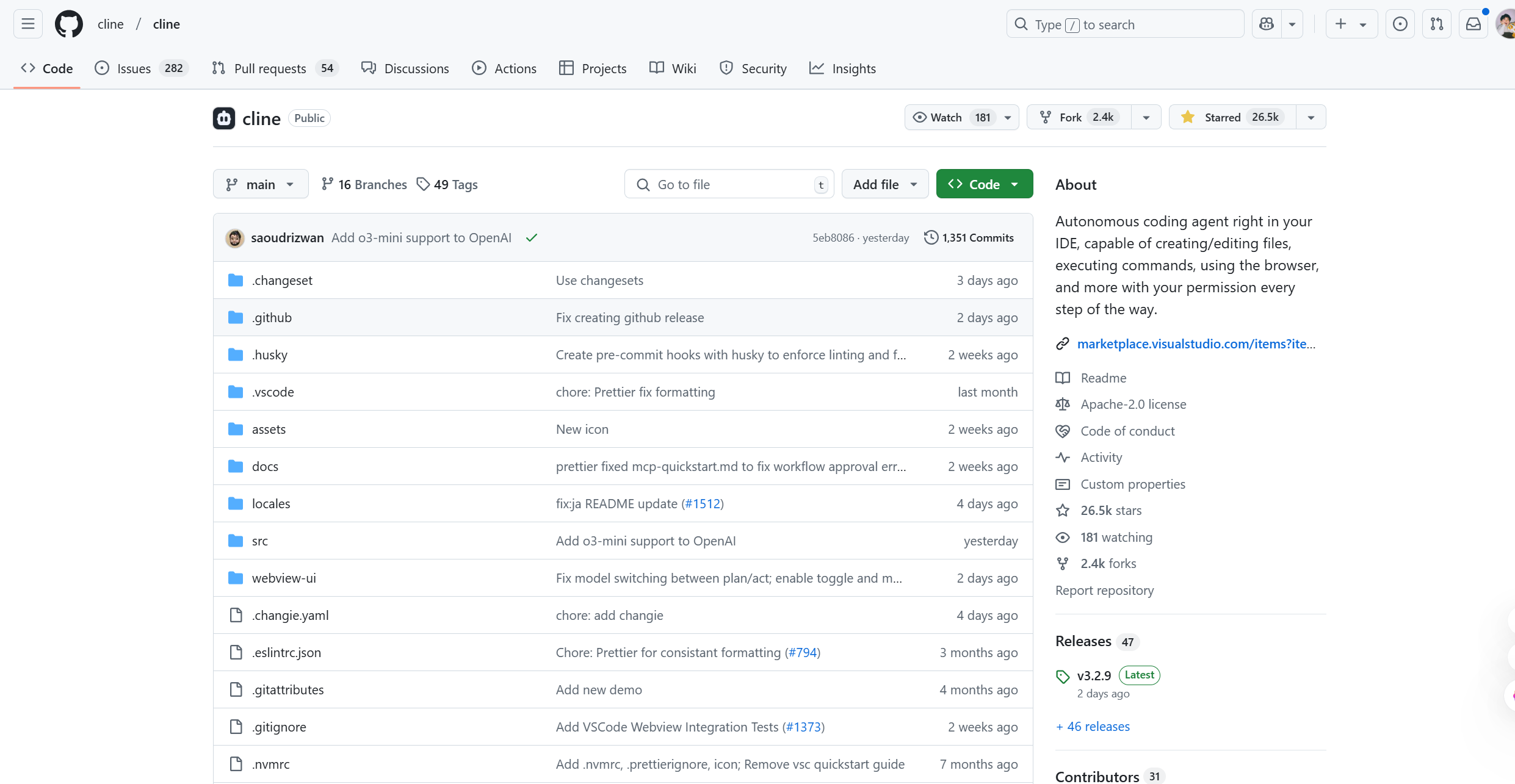Open the webview-ui folder

point(284,578)
